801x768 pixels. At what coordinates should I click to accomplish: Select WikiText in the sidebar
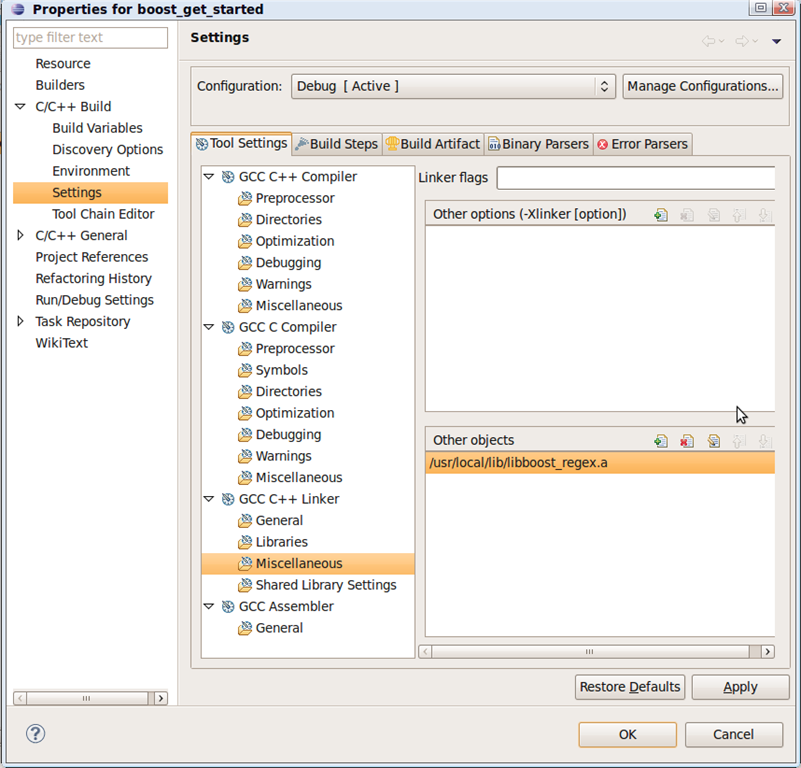(61, 343)
